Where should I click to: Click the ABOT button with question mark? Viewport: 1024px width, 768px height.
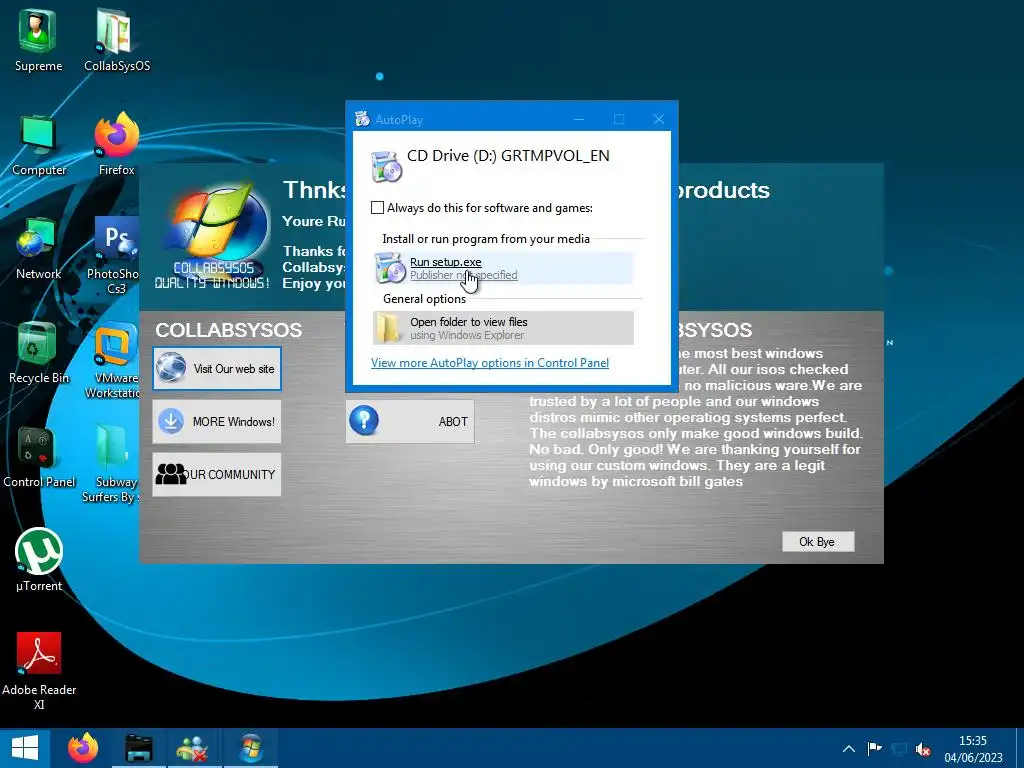[x=410, y=421]
